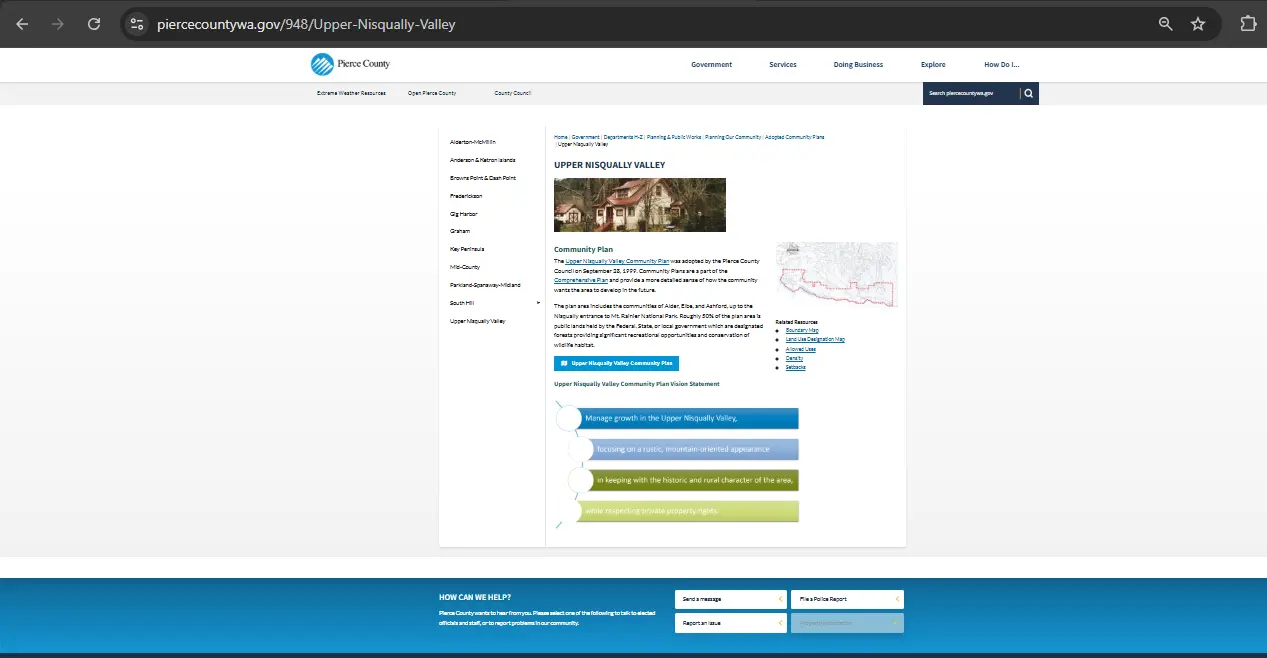The height and width of the screenshot is (658, 1267).
Task: Click the Pierce County logo
Action: click(350, 65)
